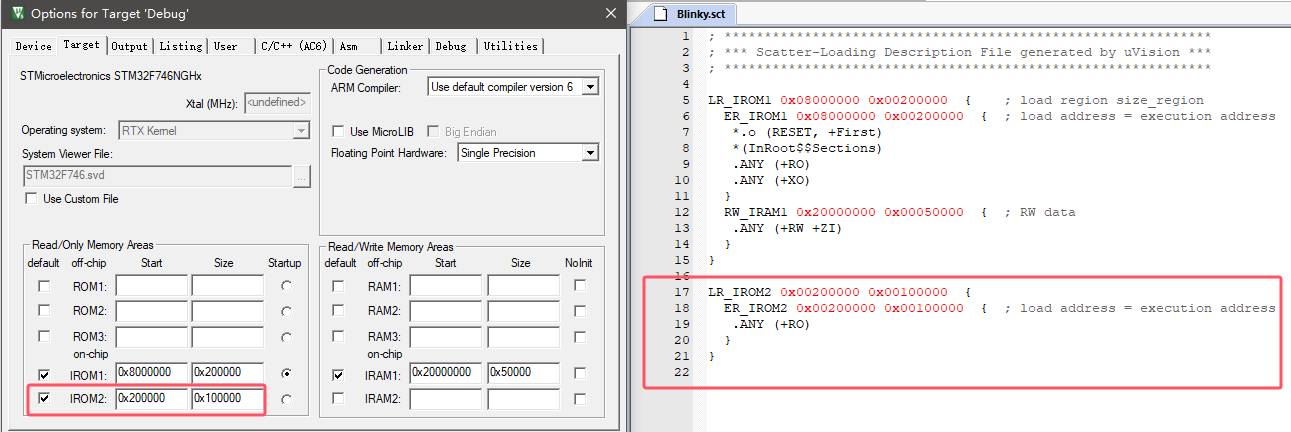Expand the Floating Point Hardware dropdown
The image size is (1291, 432).
click(589, 153)
